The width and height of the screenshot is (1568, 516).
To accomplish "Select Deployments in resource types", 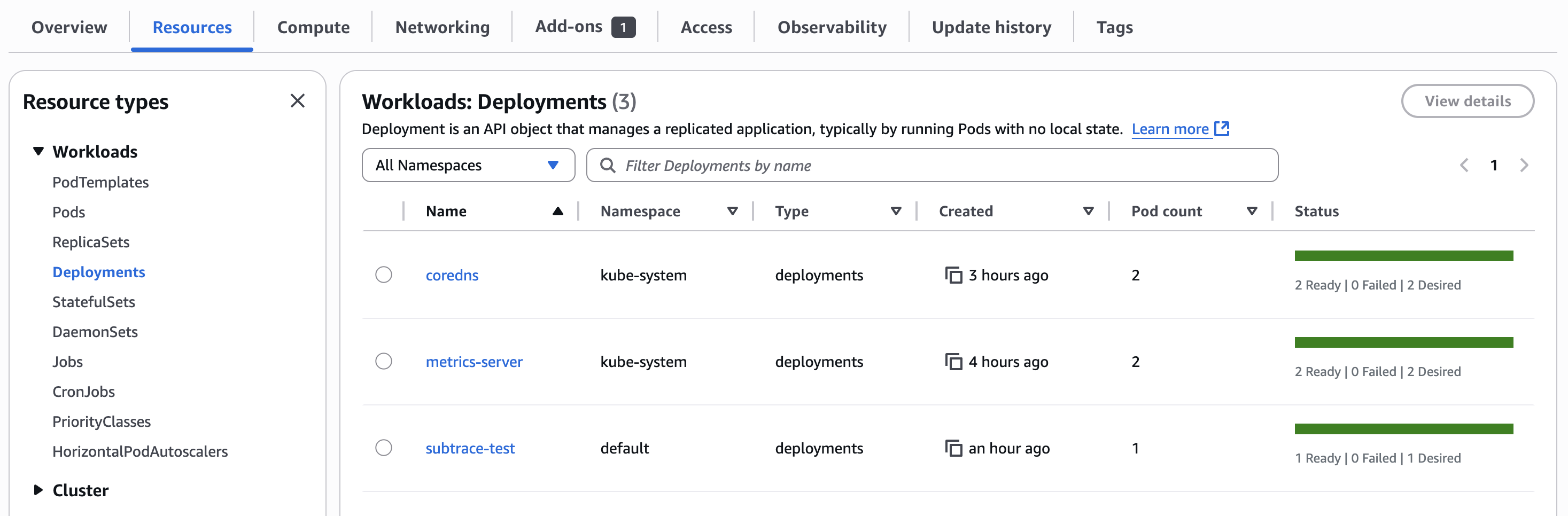I will (x=99, y=271).
